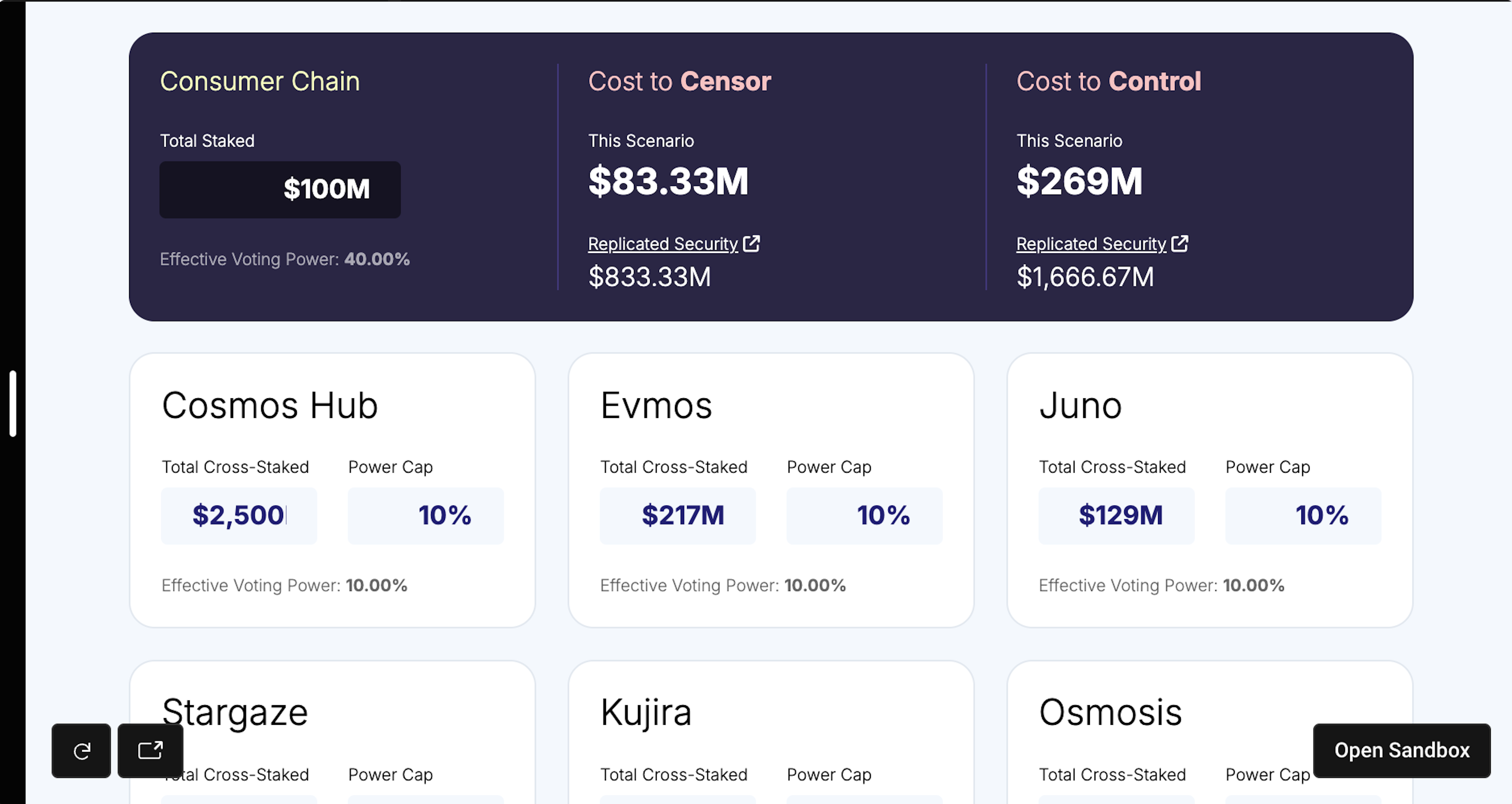Select the Cosmos Hub card title
The image size is (1512, 804).
click(270, 405)
